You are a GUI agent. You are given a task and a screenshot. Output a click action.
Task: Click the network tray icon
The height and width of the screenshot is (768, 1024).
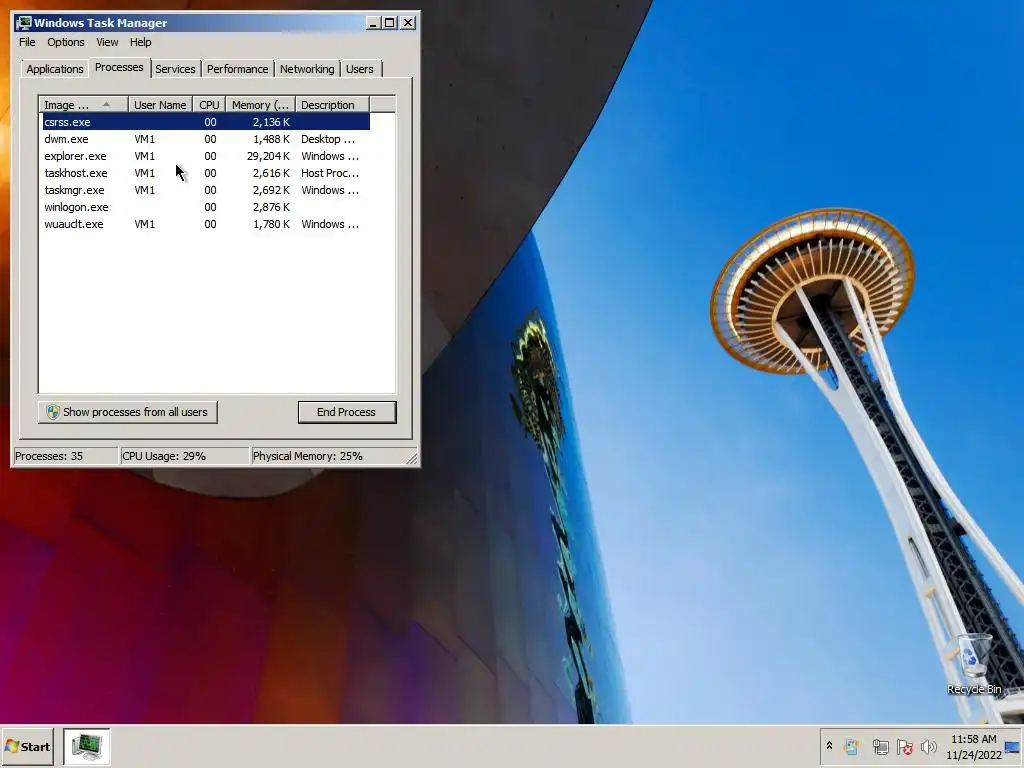click(x=880, y=746)
